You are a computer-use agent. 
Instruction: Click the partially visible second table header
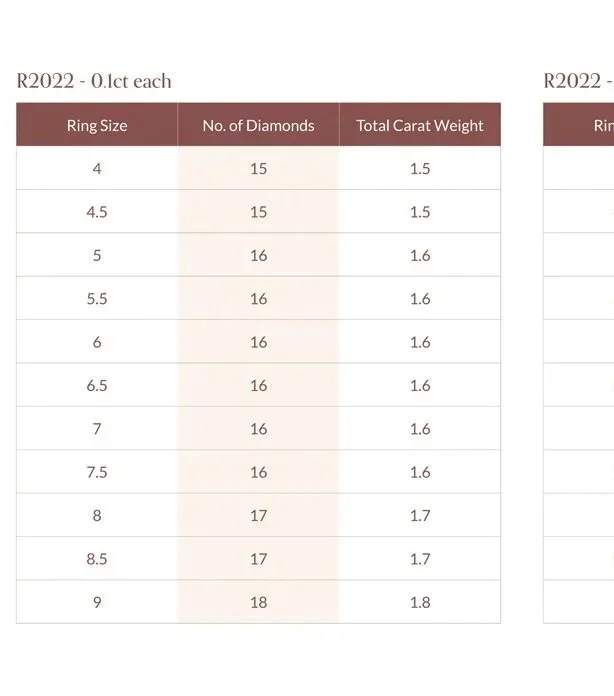(x=579, y=125)
